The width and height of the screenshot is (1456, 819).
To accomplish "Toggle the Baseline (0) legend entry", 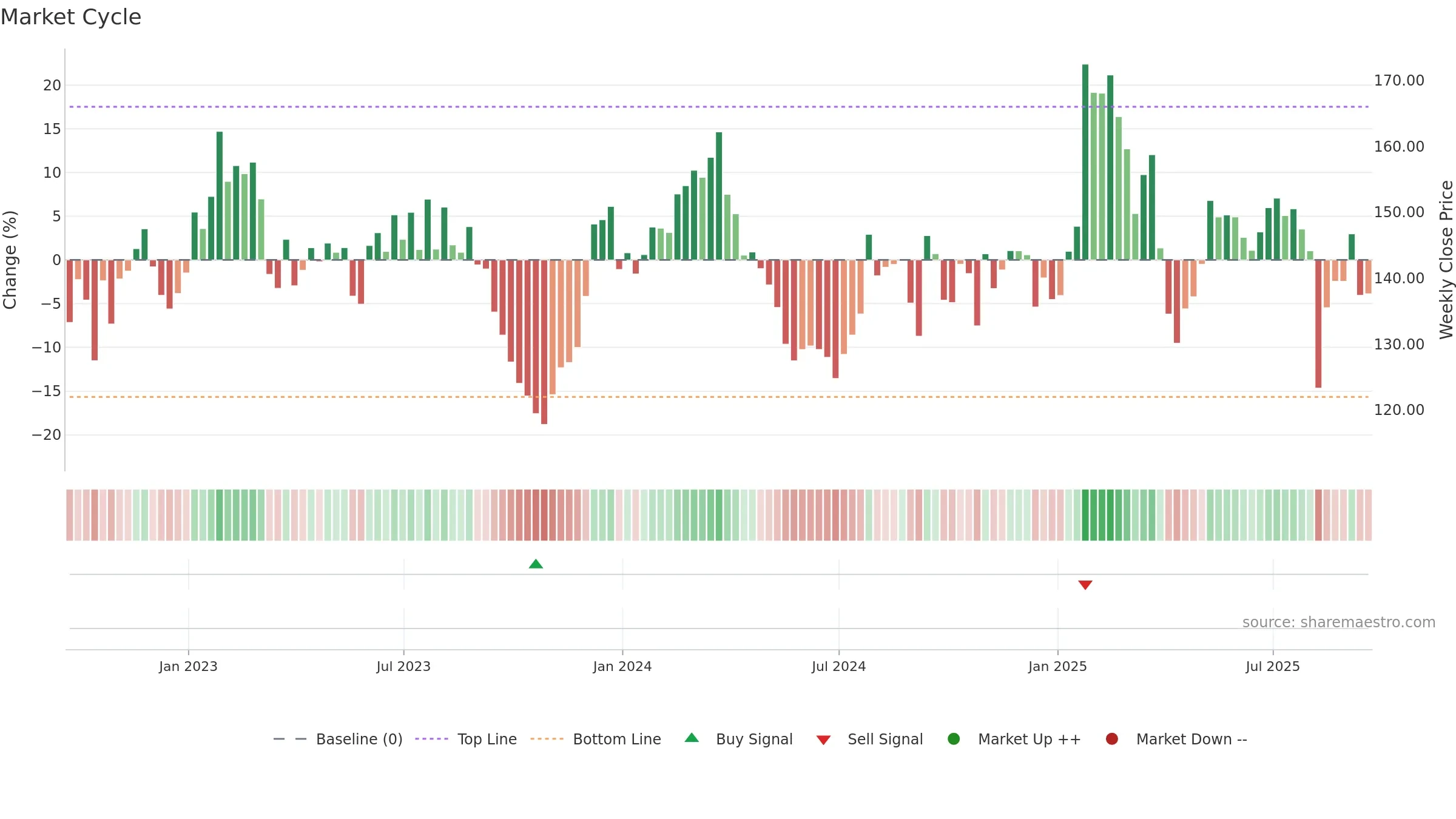I will click(338, 739).
